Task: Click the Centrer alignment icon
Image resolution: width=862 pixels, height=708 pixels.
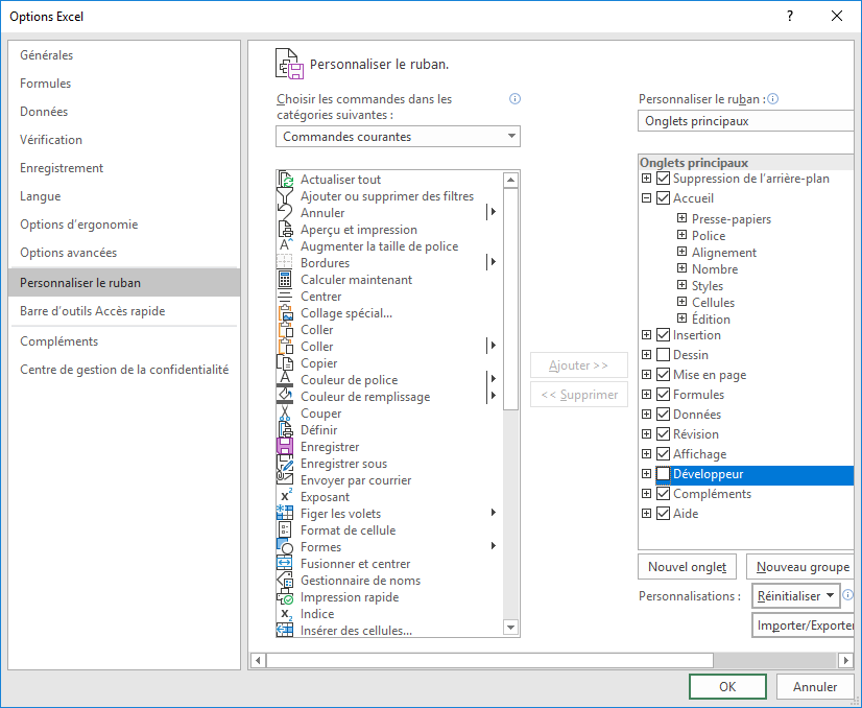Action: tap(285, 296)
